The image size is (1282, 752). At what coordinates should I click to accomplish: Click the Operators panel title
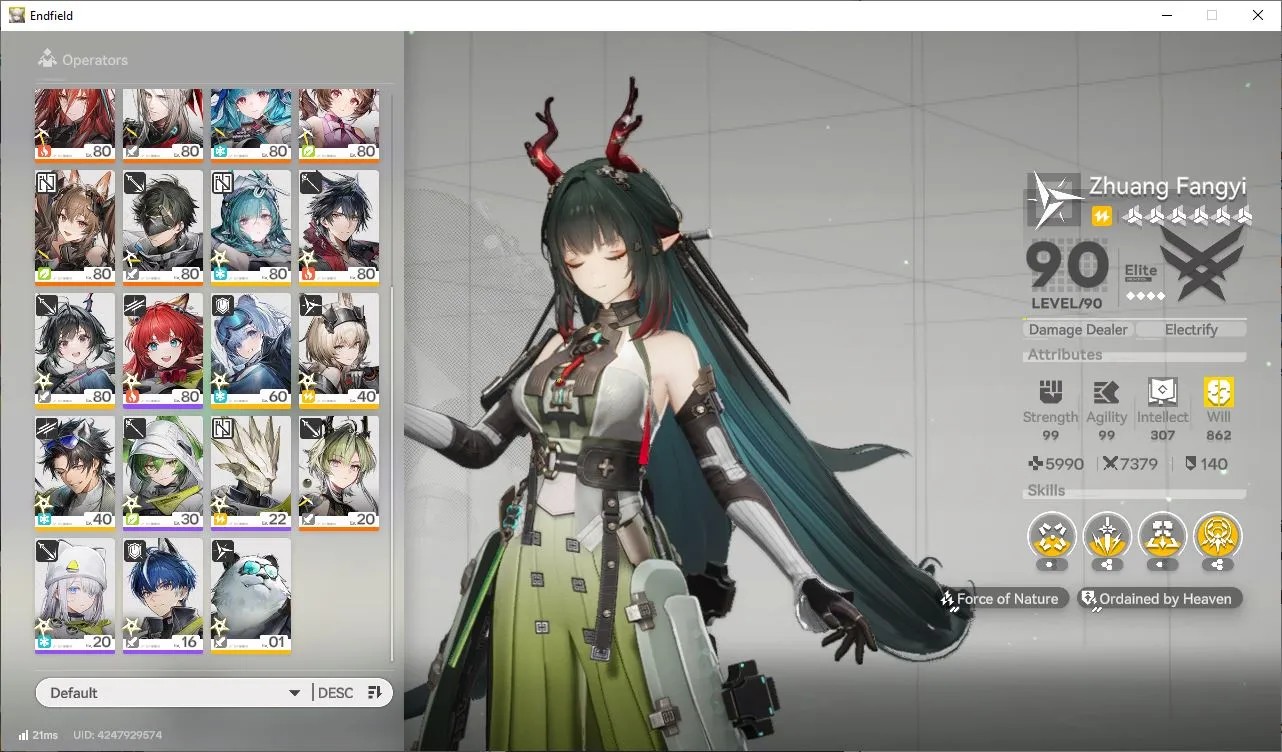click(x=95, y=60)
